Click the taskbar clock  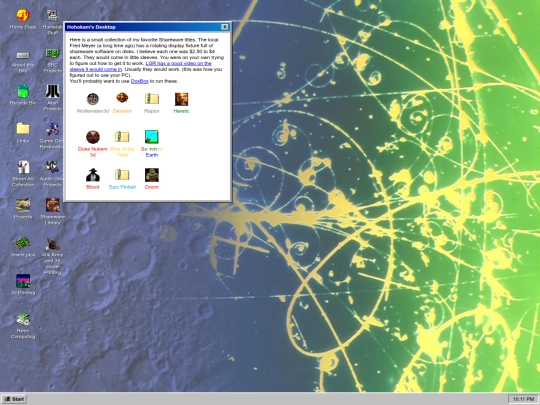point(523,399)
